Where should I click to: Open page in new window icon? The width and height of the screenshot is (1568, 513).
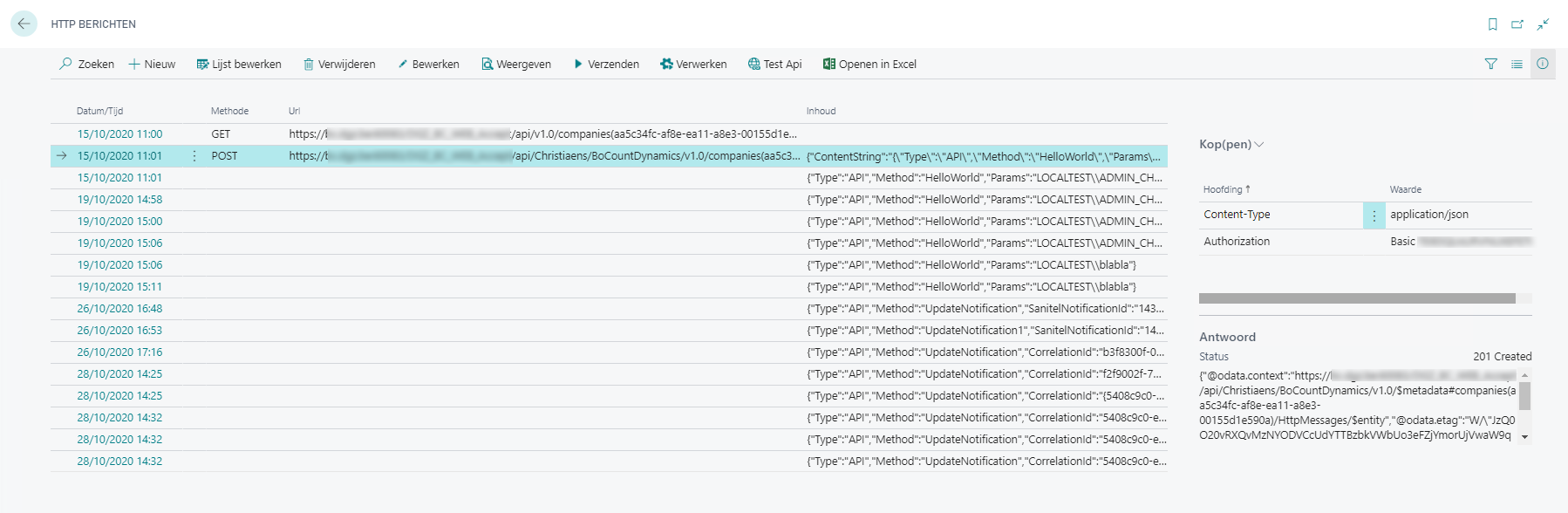coord(1517,24)
